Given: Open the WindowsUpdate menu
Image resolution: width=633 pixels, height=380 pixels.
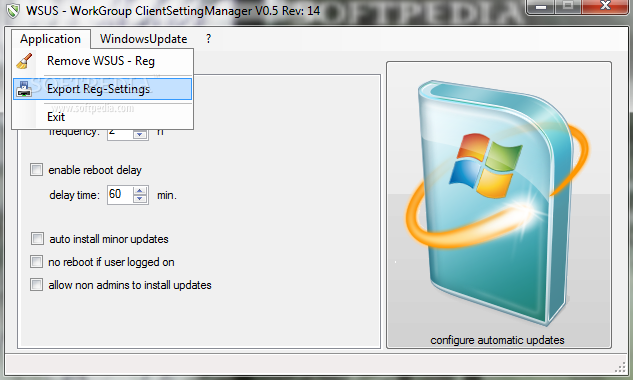Looking at the screenshot, I should tap(143, 39).
